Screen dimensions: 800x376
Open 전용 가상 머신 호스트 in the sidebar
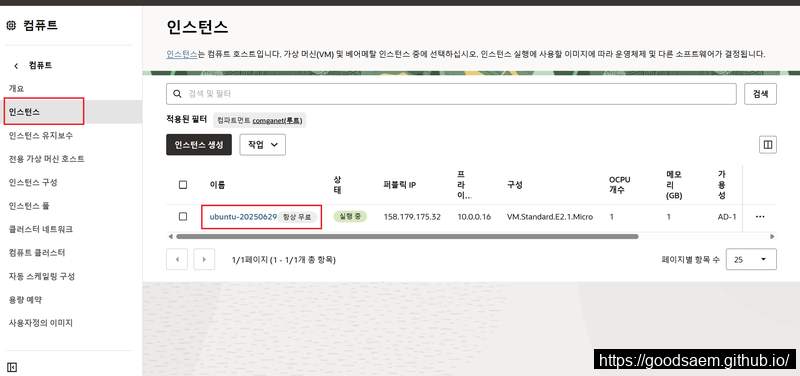46,159
